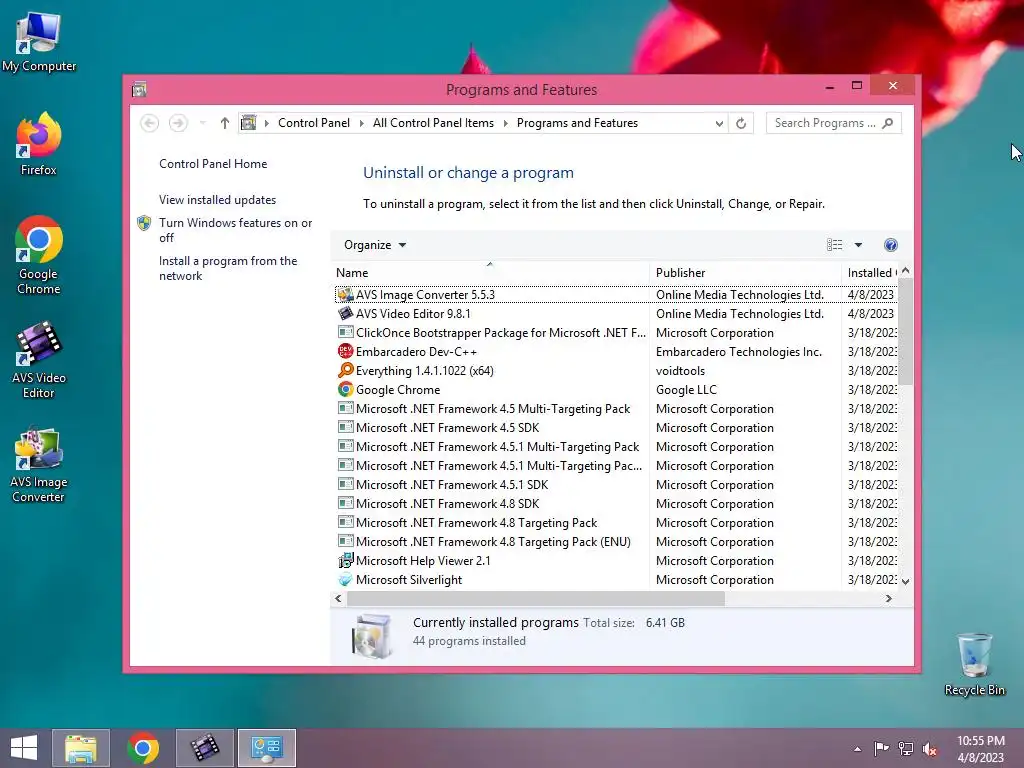Open recent locations dropdown arrow
The width and height of the screenshot is (1024, 768).
point(202,123)
